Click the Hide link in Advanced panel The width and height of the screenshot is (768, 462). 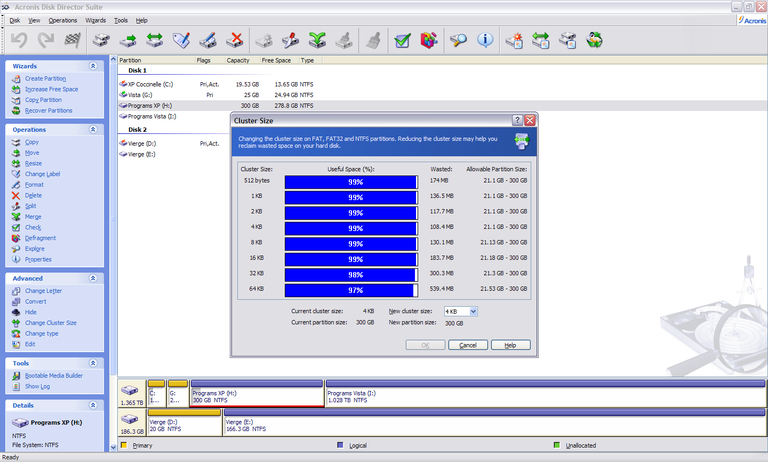30,313
